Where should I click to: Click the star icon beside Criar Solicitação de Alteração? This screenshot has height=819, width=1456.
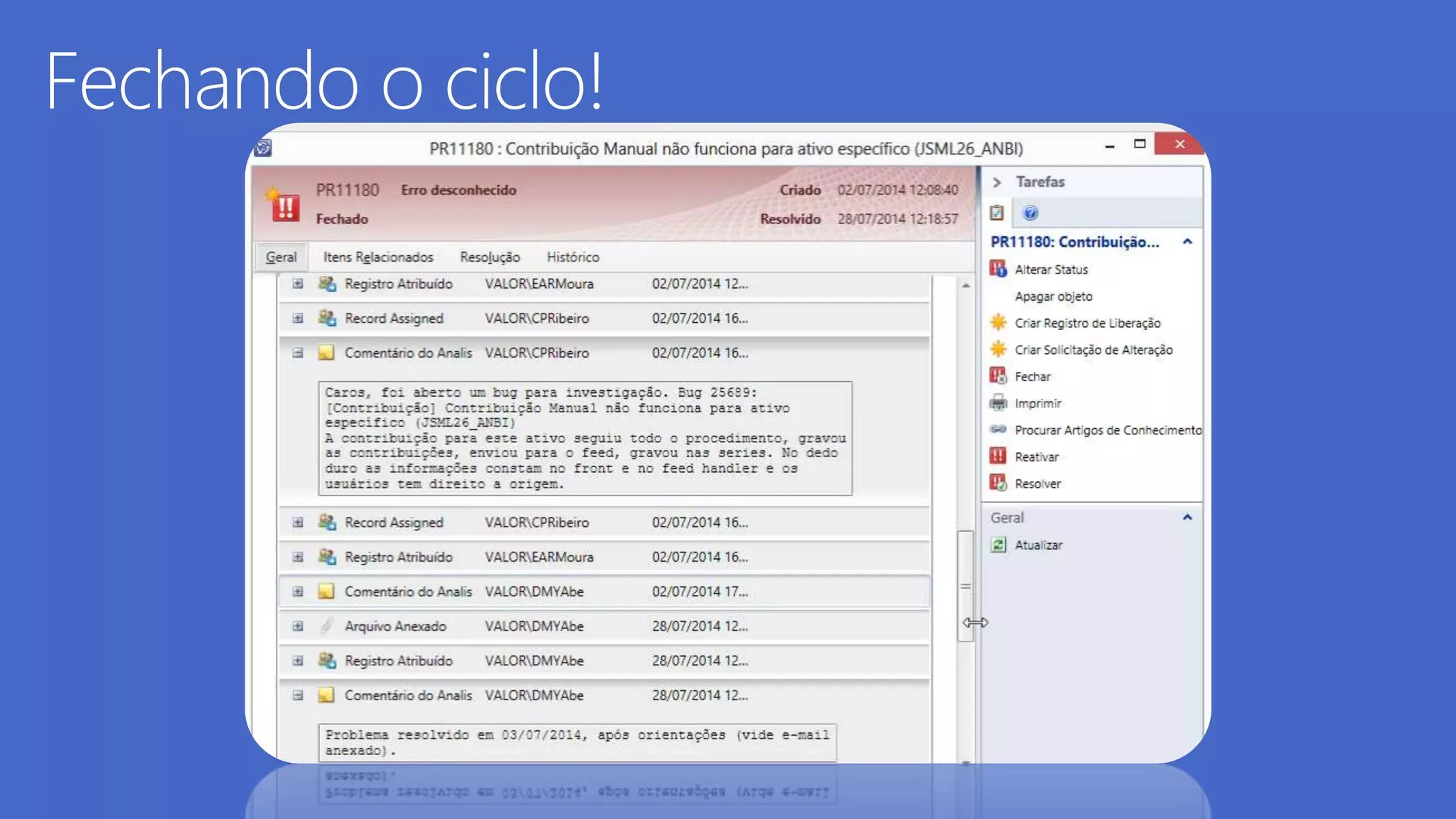tap(998, 349)
